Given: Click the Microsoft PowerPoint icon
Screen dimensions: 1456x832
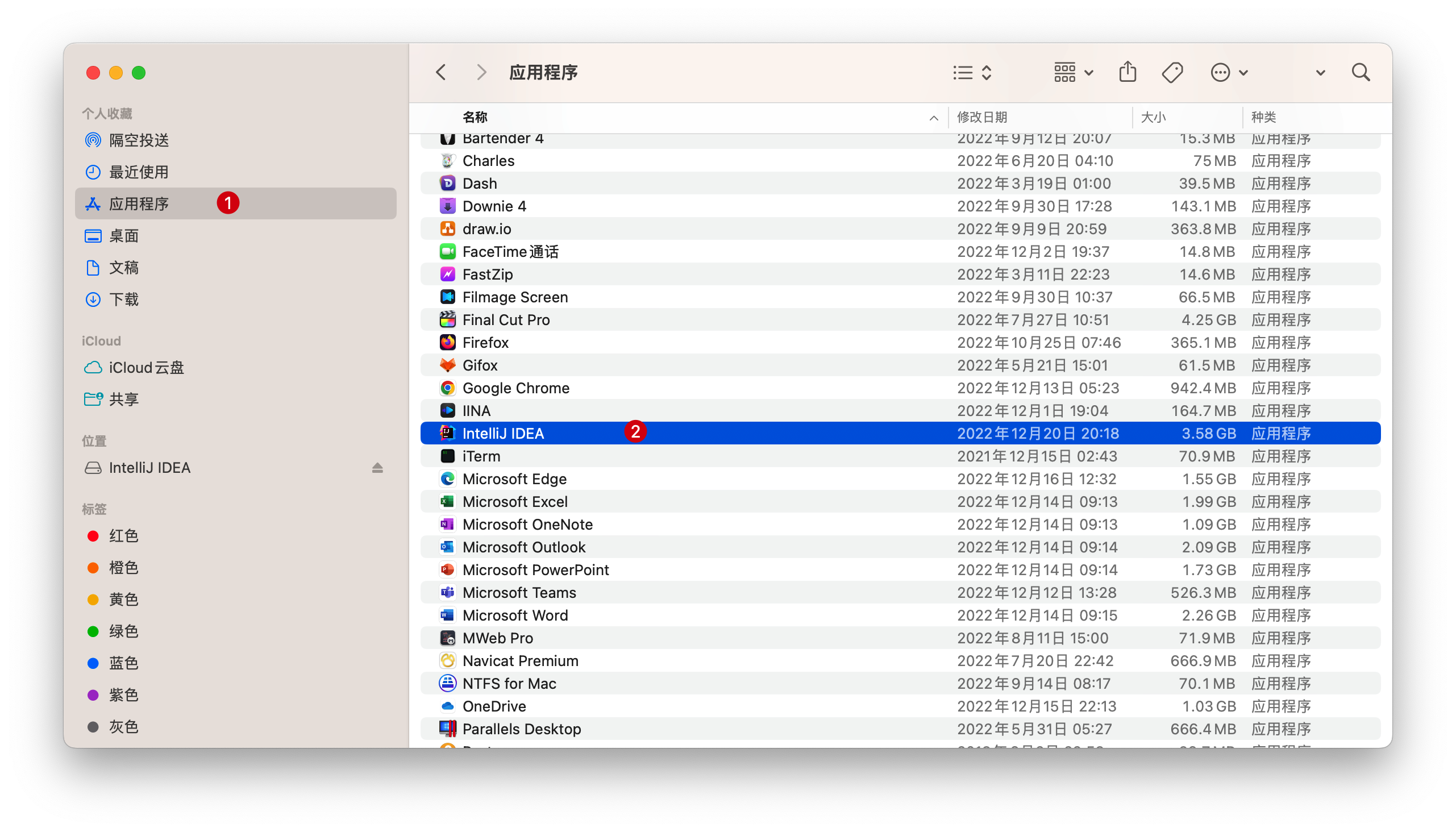Looking at the screenshot, I should (447, 570).
